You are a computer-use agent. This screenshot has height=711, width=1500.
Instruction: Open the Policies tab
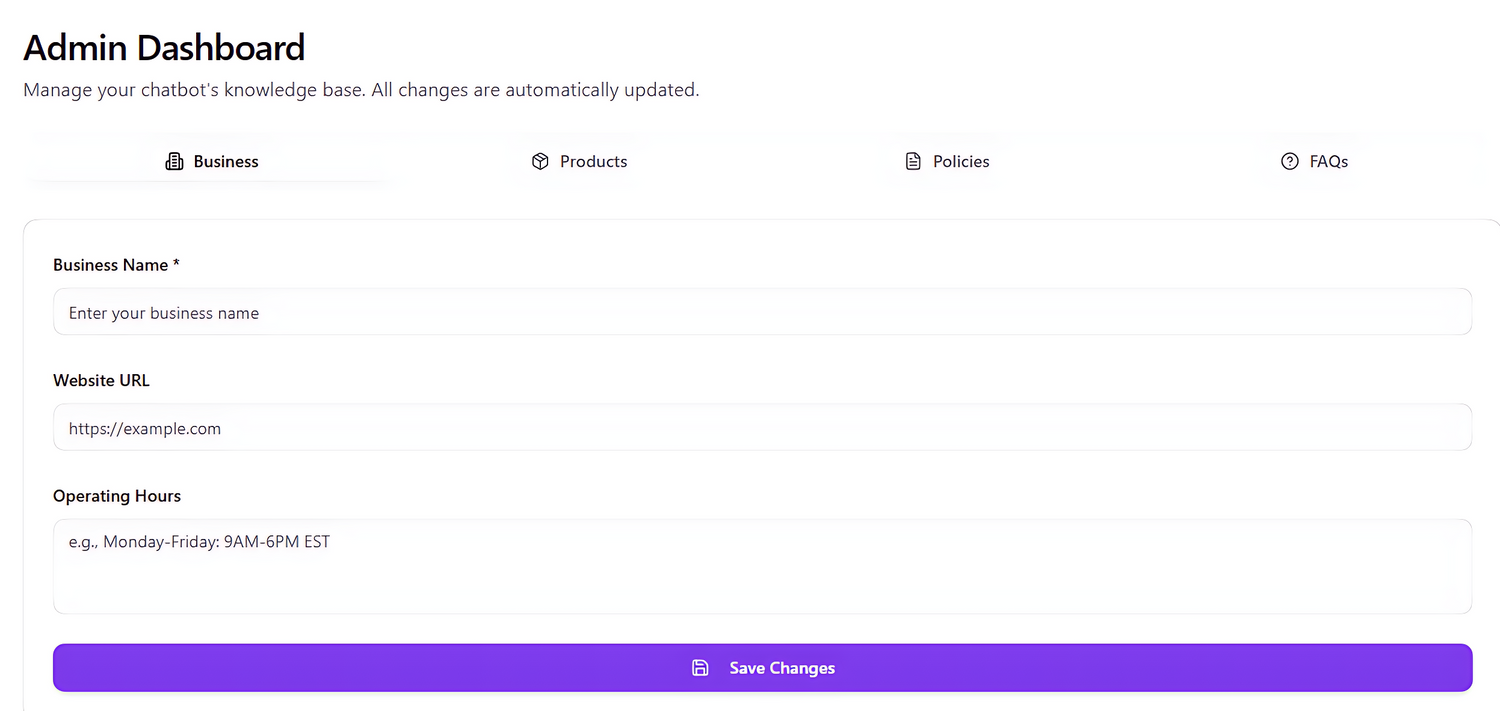coord(945,161)
